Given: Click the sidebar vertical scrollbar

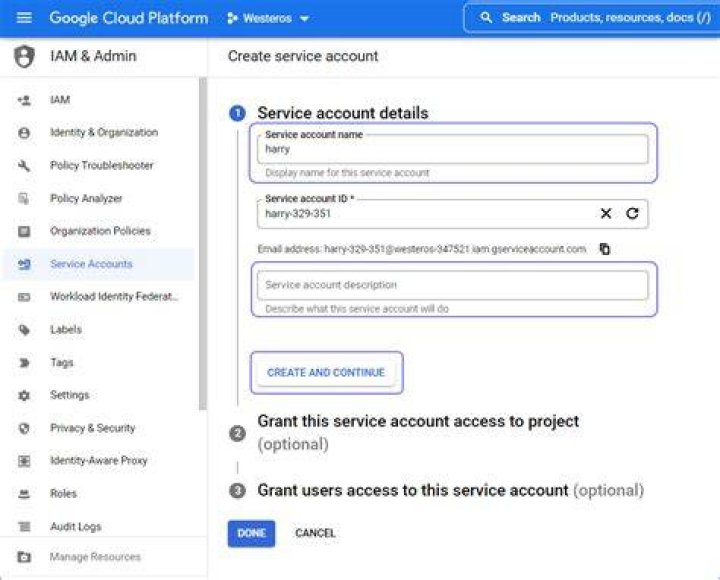Looking at the screenshot, I should [x=202, y=243].
